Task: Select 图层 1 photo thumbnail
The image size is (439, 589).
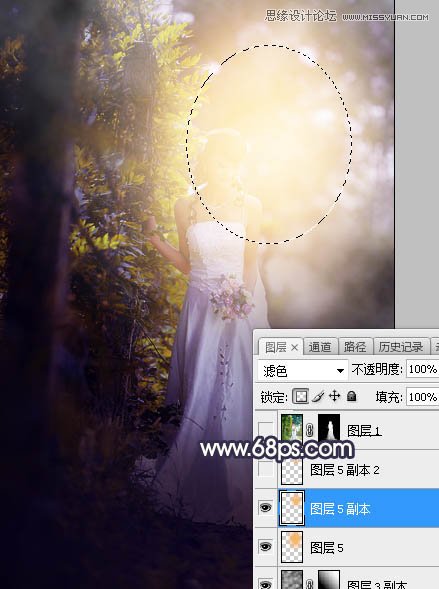Action: click(x=292, y=427)
